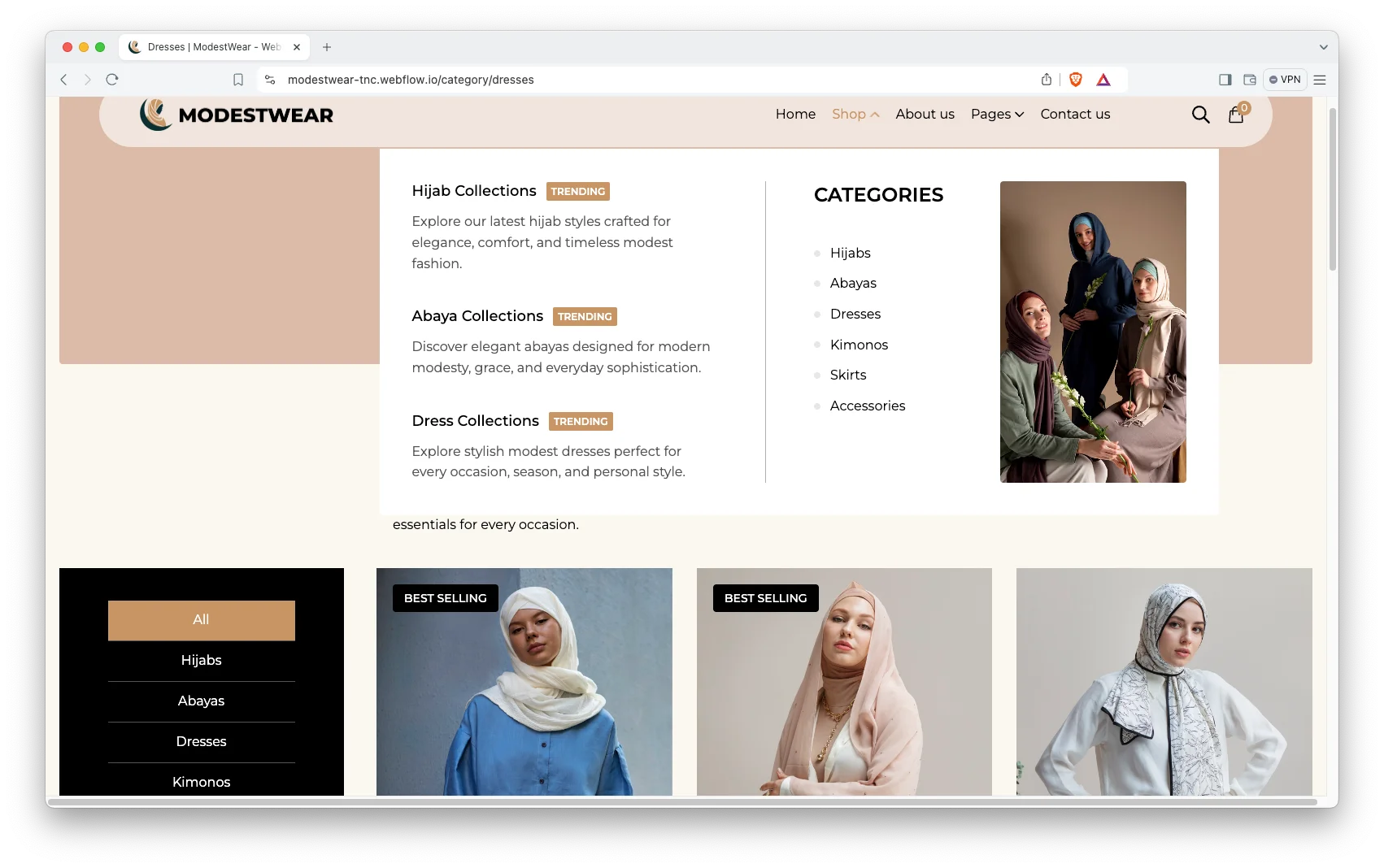The height and width of the screenshot is (868, 1384).
Task: Click the horizontal scrollbar at bottom
Action: (x=681, y=802)
